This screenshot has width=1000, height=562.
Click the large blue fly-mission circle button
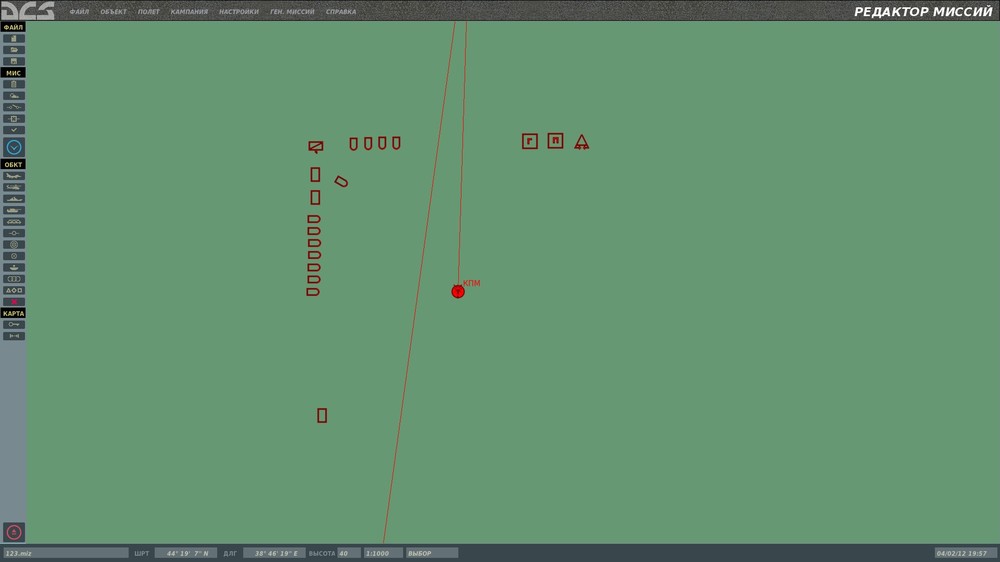coord(13,147)
